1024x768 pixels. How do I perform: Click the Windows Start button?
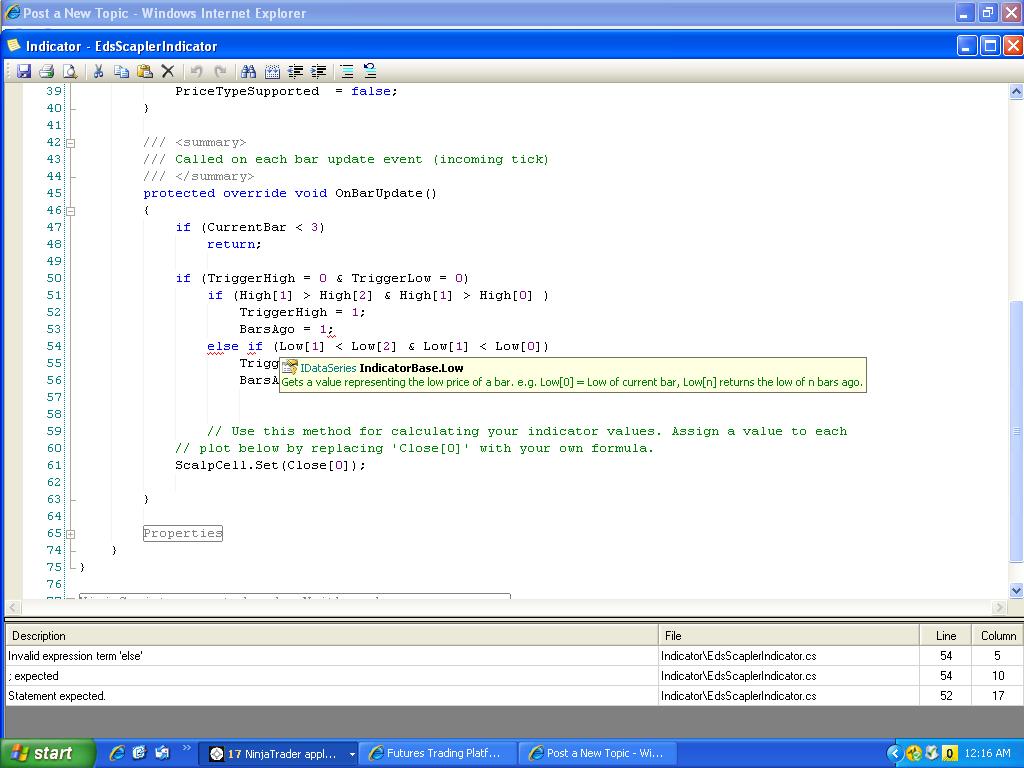[47, 754]
